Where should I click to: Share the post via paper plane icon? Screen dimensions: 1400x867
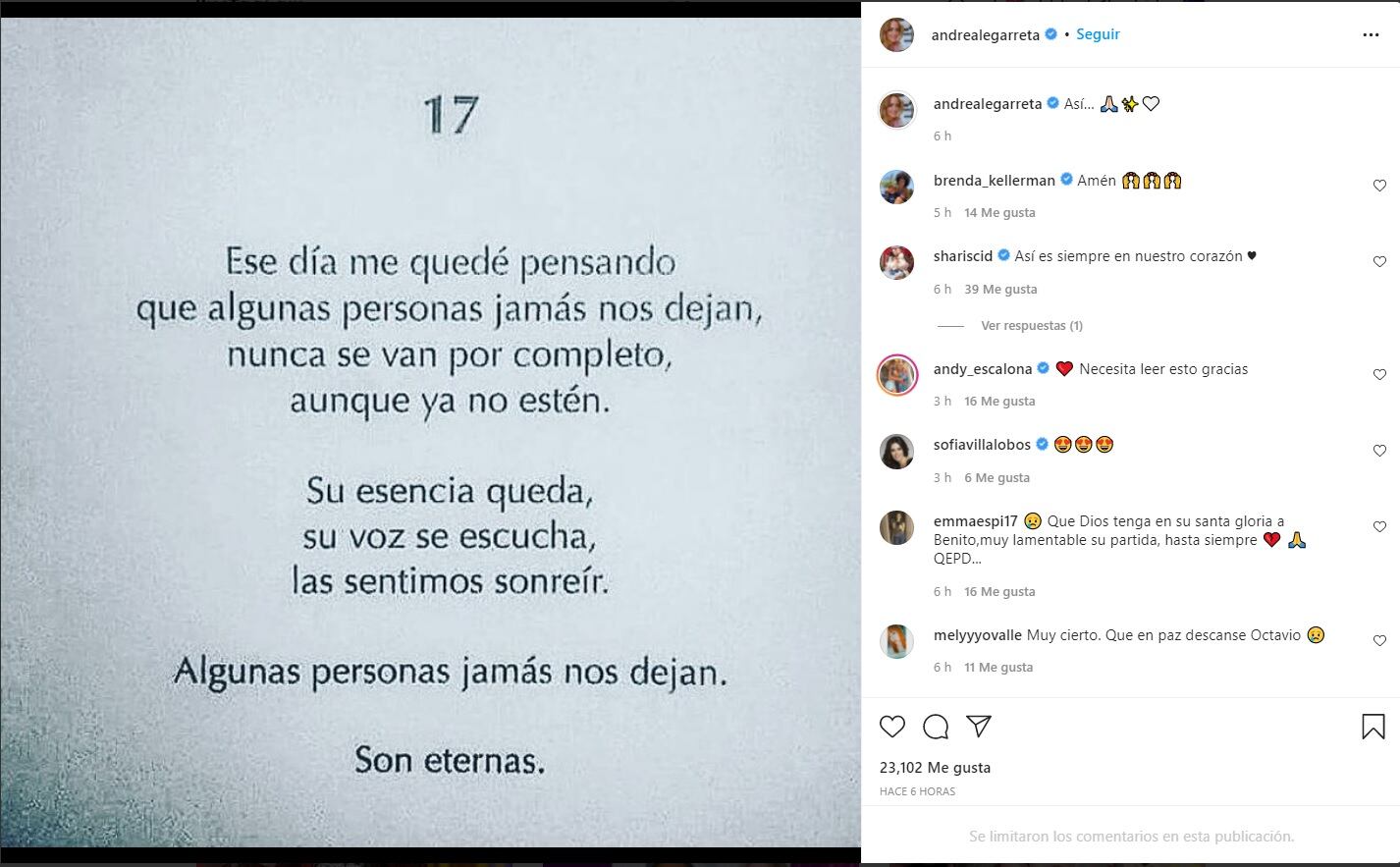point(978,726)
